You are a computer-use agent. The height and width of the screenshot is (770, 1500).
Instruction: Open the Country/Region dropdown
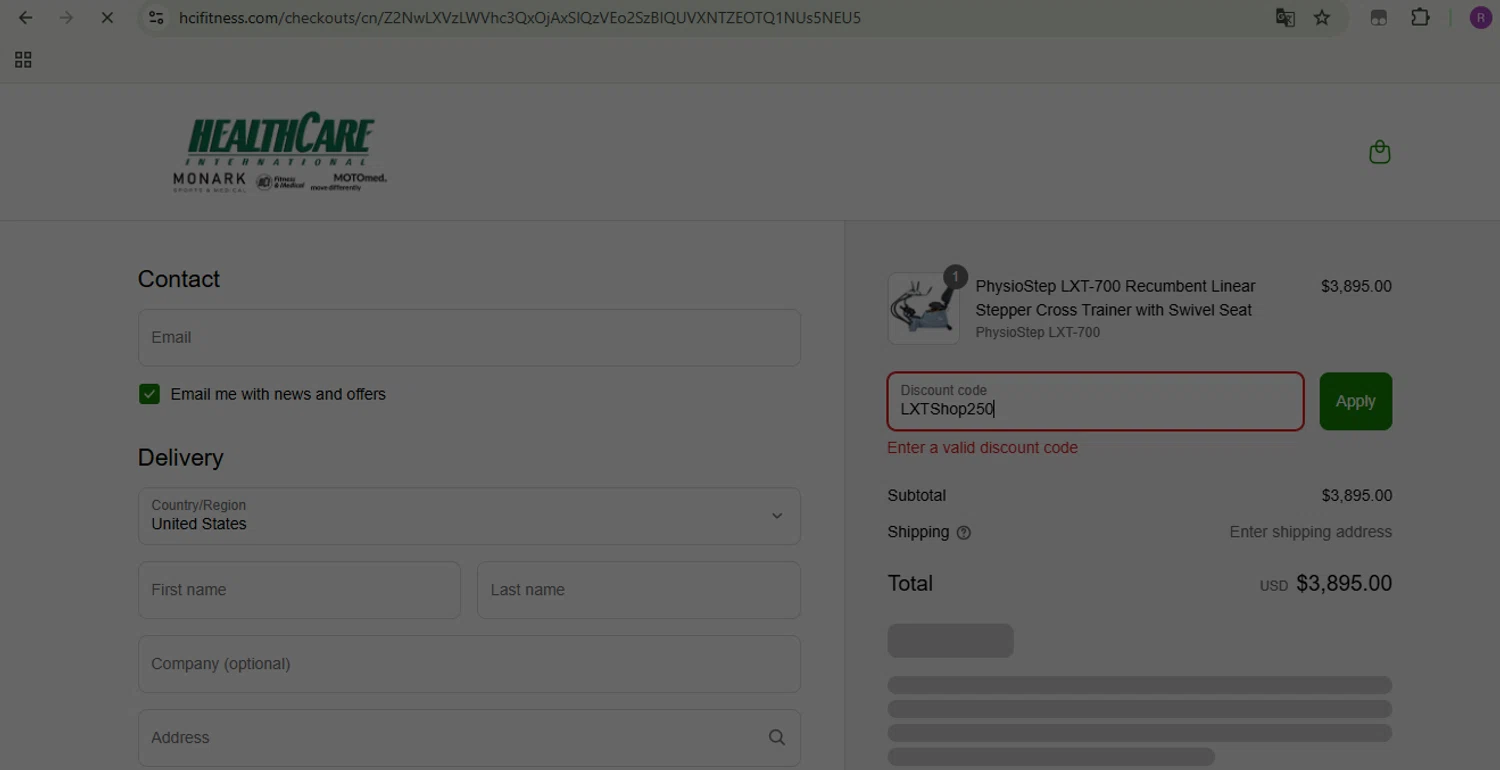[x=469, y=516]
